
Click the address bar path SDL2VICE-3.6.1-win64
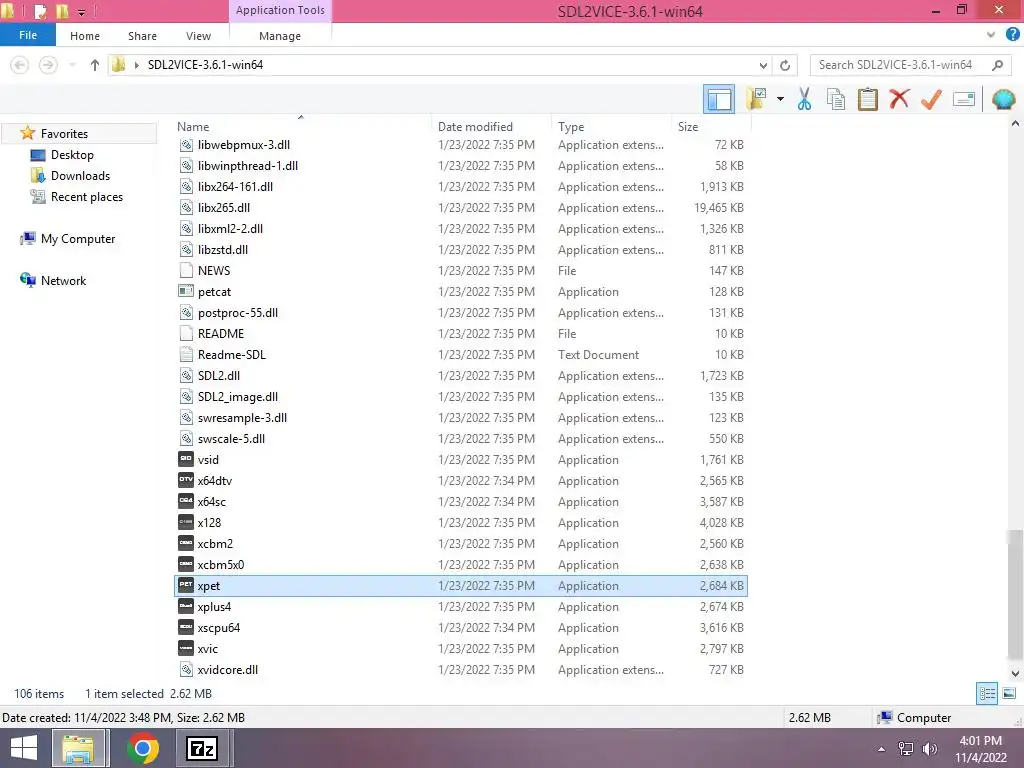pyautogui.click(x=206, y=65)
